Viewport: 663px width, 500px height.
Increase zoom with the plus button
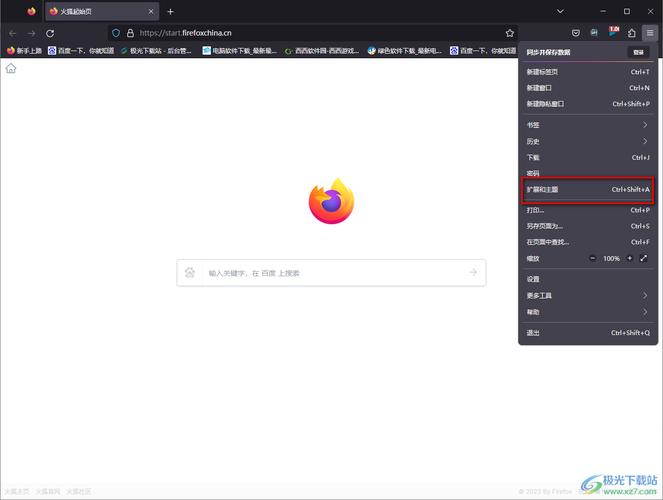[630, 258]
